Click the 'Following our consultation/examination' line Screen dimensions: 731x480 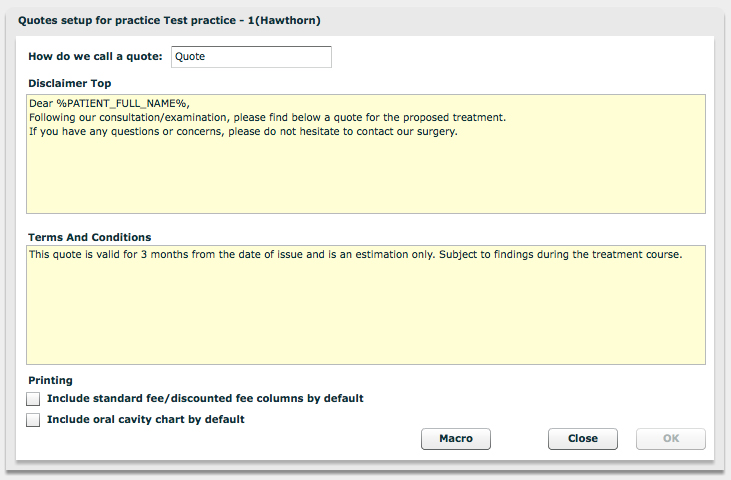click(267, 117)
